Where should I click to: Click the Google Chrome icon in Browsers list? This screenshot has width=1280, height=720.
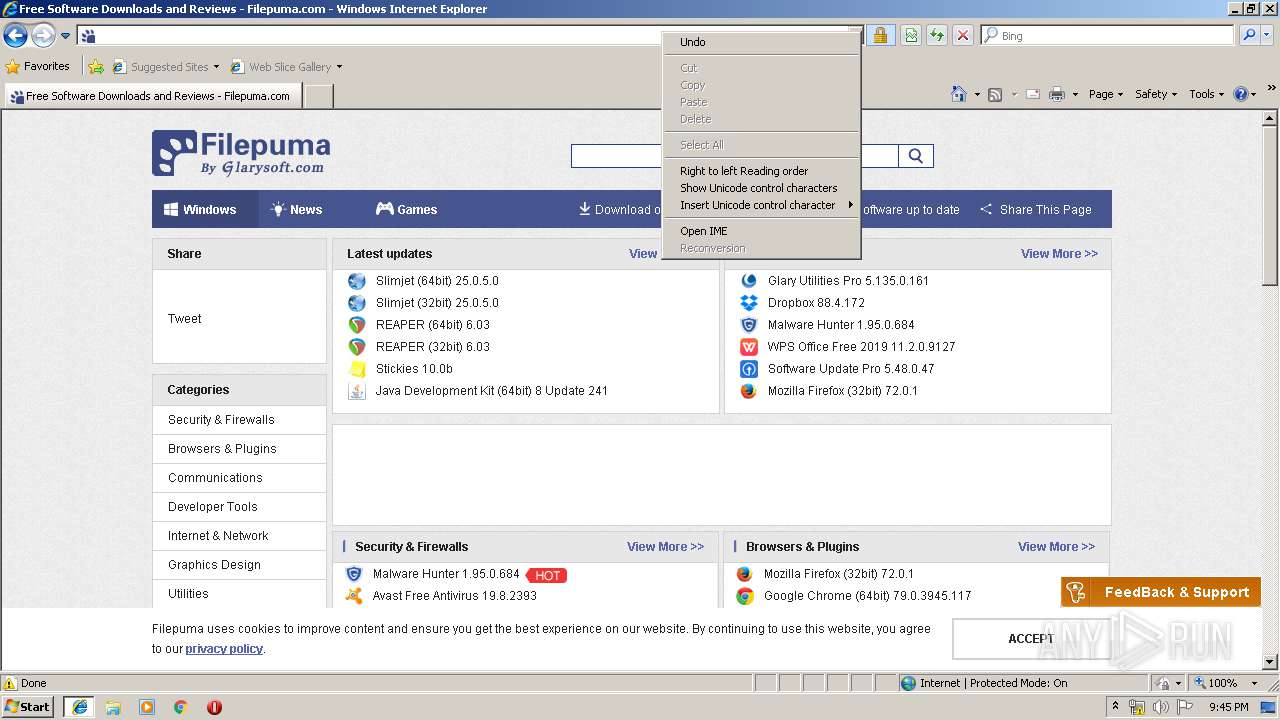point(745,596)
